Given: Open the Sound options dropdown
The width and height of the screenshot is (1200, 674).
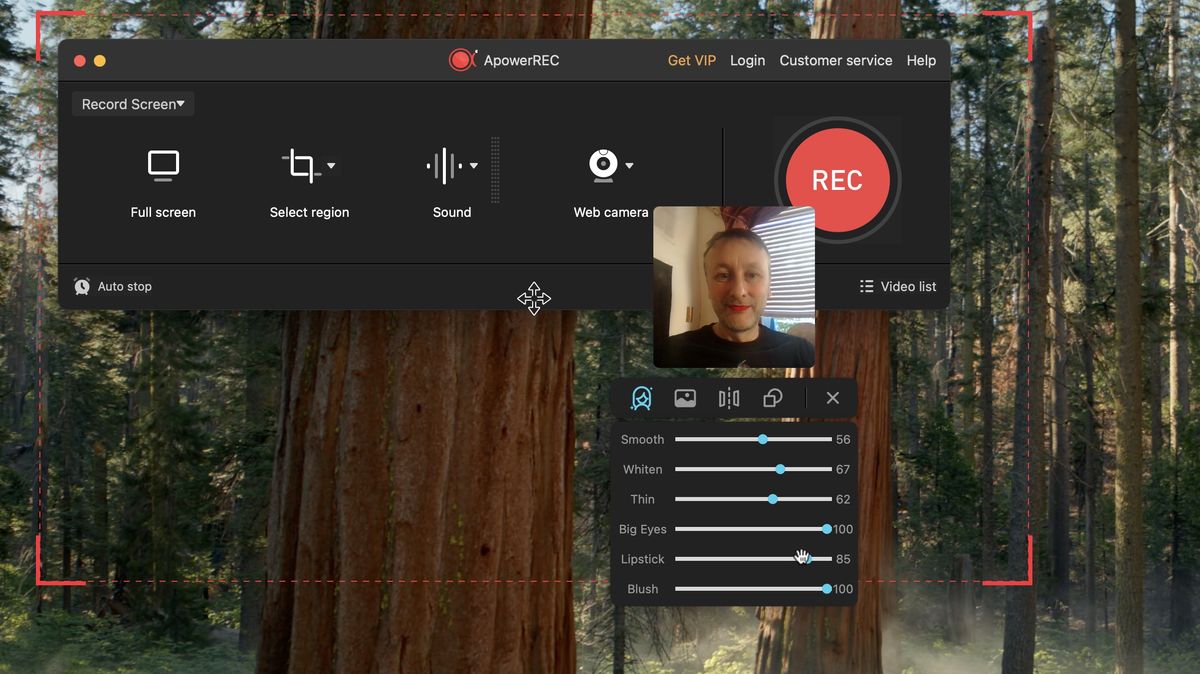Looking at the screenshot, I should coord(473,165).
